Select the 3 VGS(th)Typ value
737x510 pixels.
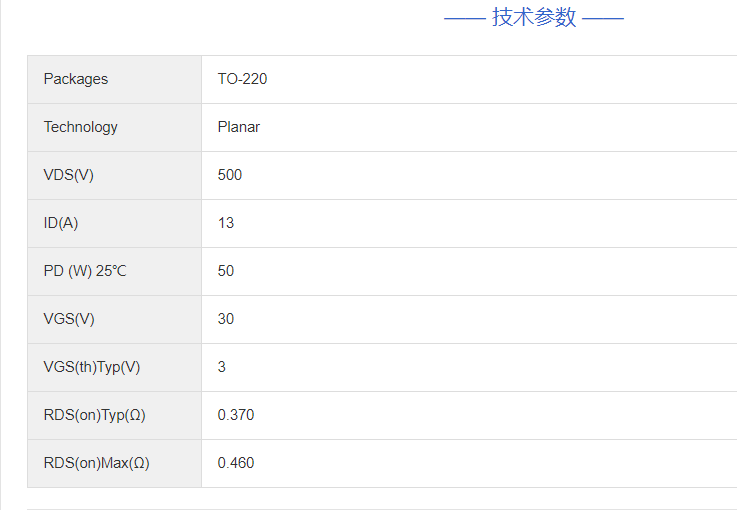[222, 367]
